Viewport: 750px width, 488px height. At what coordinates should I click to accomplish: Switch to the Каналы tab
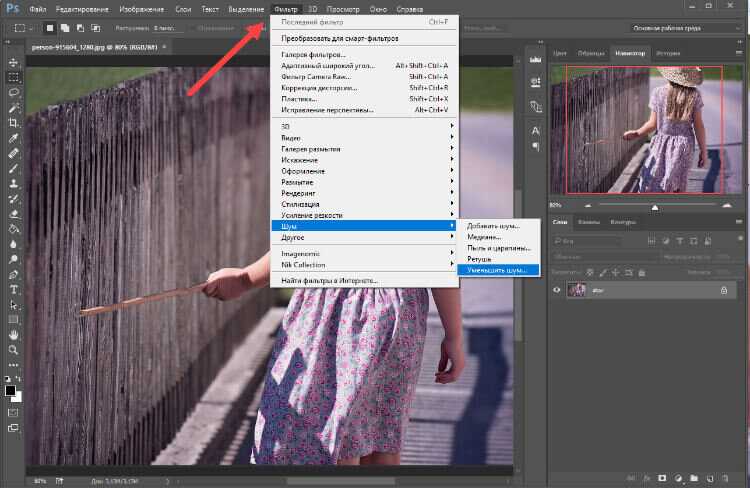click(x=588, y=222)
